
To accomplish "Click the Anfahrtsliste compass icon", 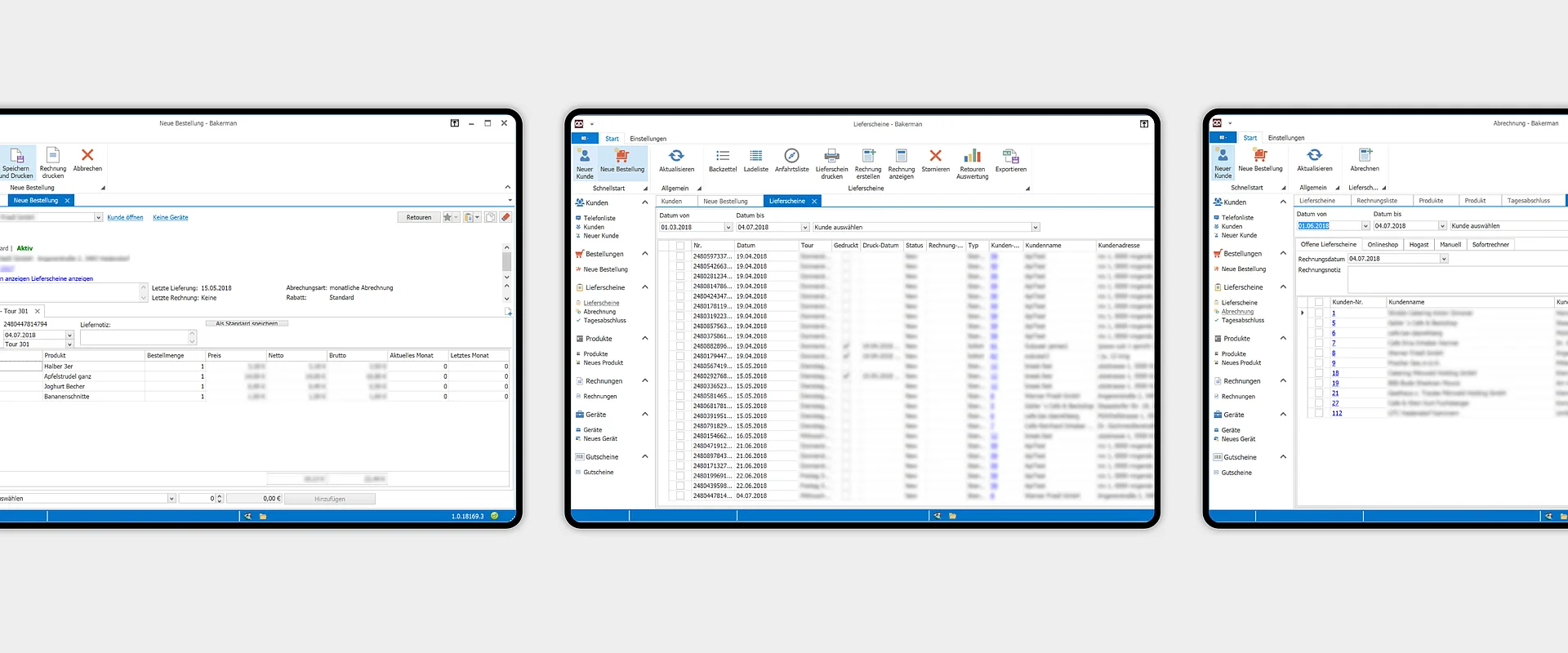I will [x=791, y=157].
